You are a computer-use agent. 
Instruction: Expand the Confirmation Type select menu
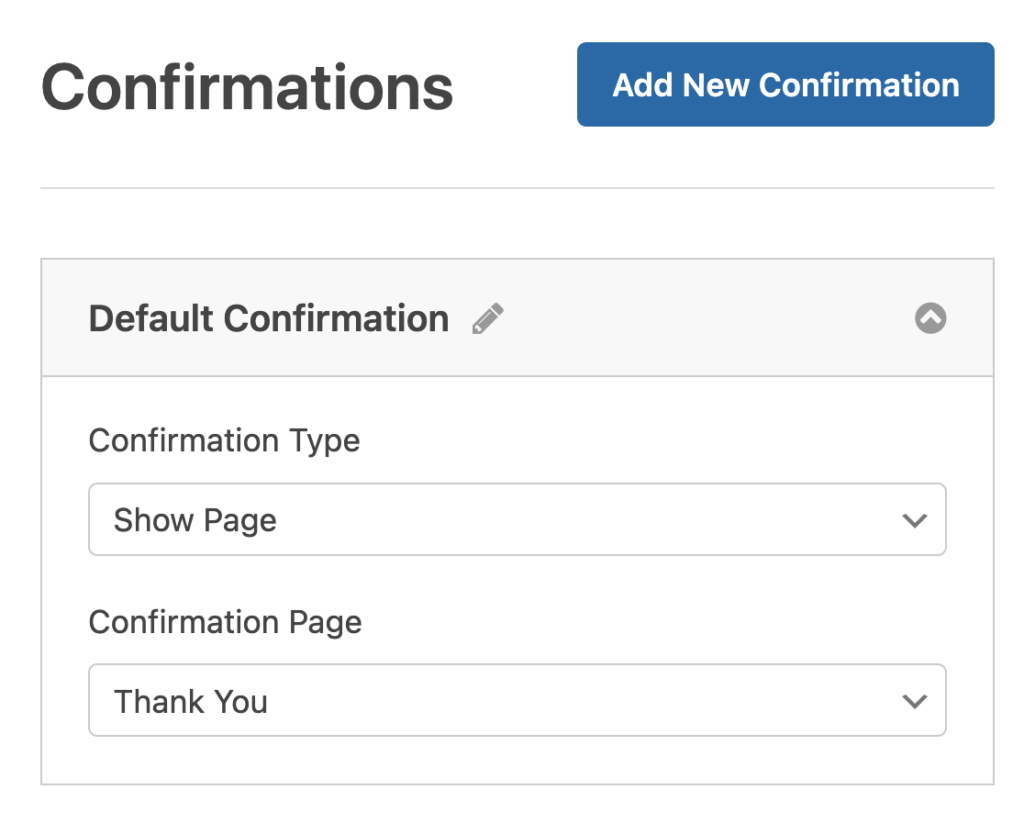click(517, 519)
